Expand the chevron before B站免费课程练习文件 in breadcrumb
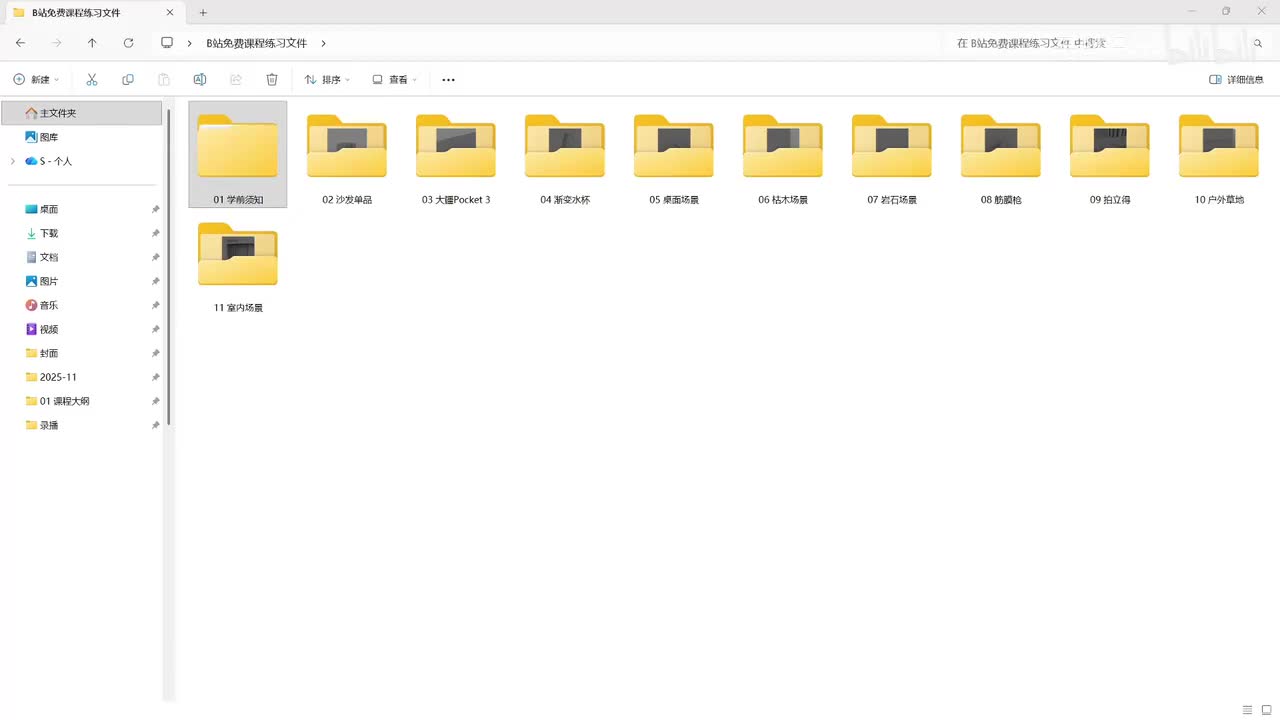Screen dimensions: 1280x720 click(x=190, y=43)
